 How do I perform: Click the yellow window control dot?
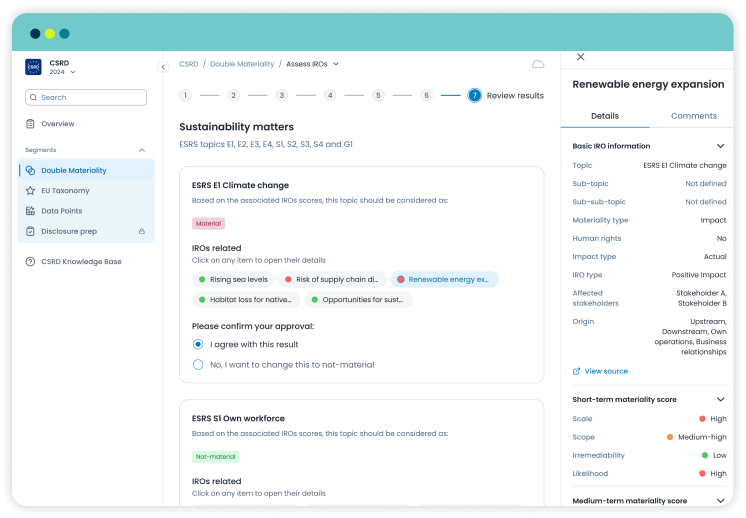tap(50, 34)
